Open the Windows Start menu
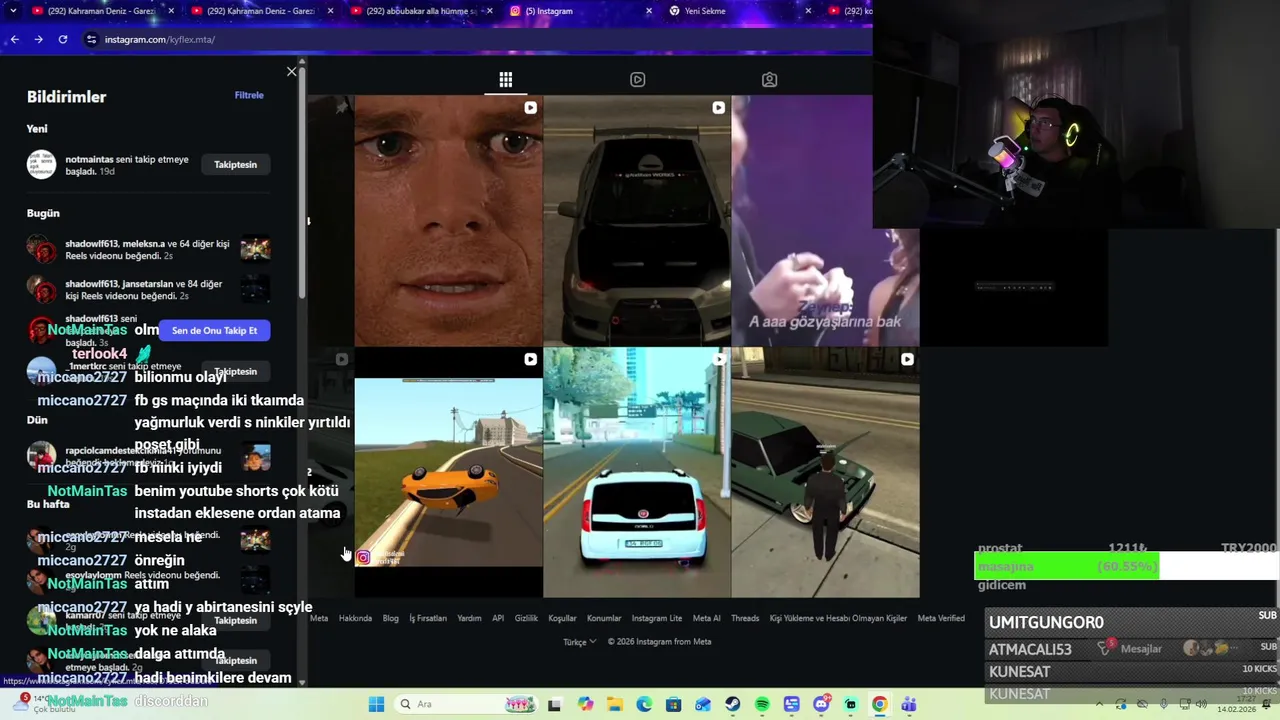This screenshot has width=1280, height=720. pos(376,704)
